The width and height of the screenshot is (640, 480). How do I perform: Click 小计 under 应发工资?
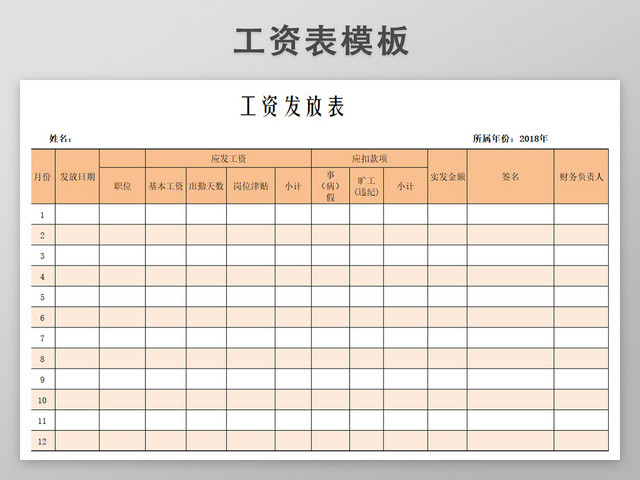pos(293,186)
